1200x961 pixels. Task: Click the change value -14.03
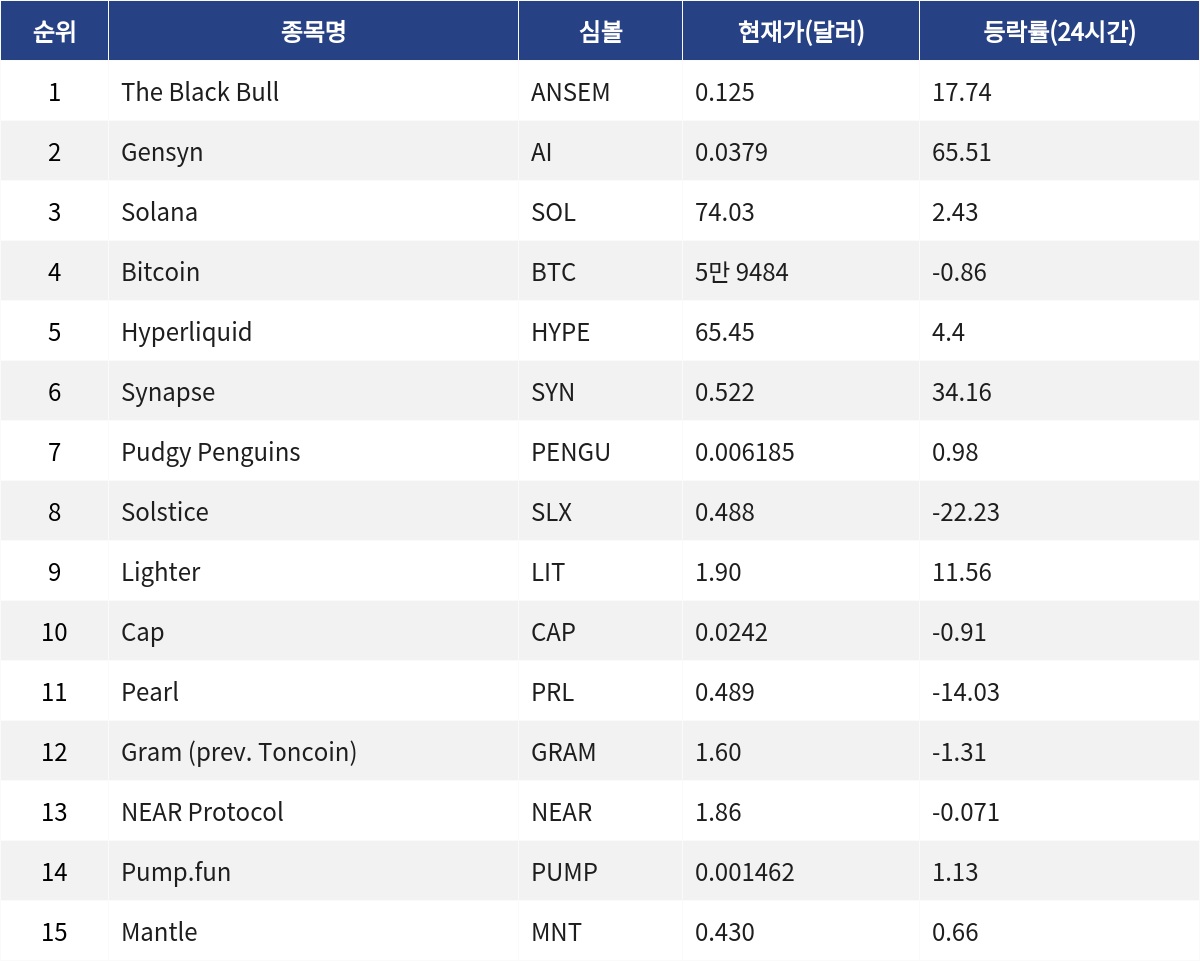point(966,692)
